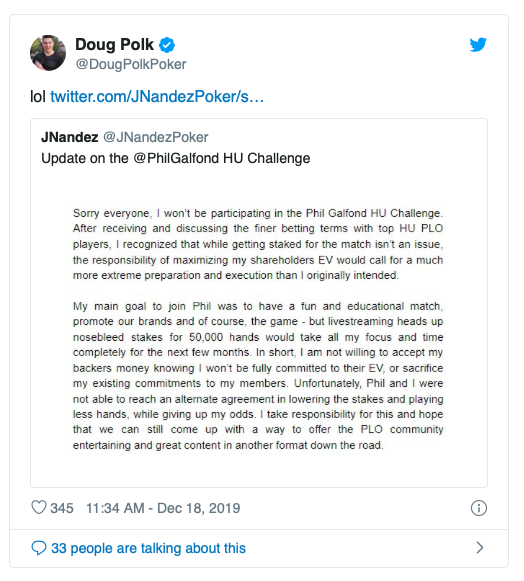
Task: Click the 345 likes count
Action: 62,508
